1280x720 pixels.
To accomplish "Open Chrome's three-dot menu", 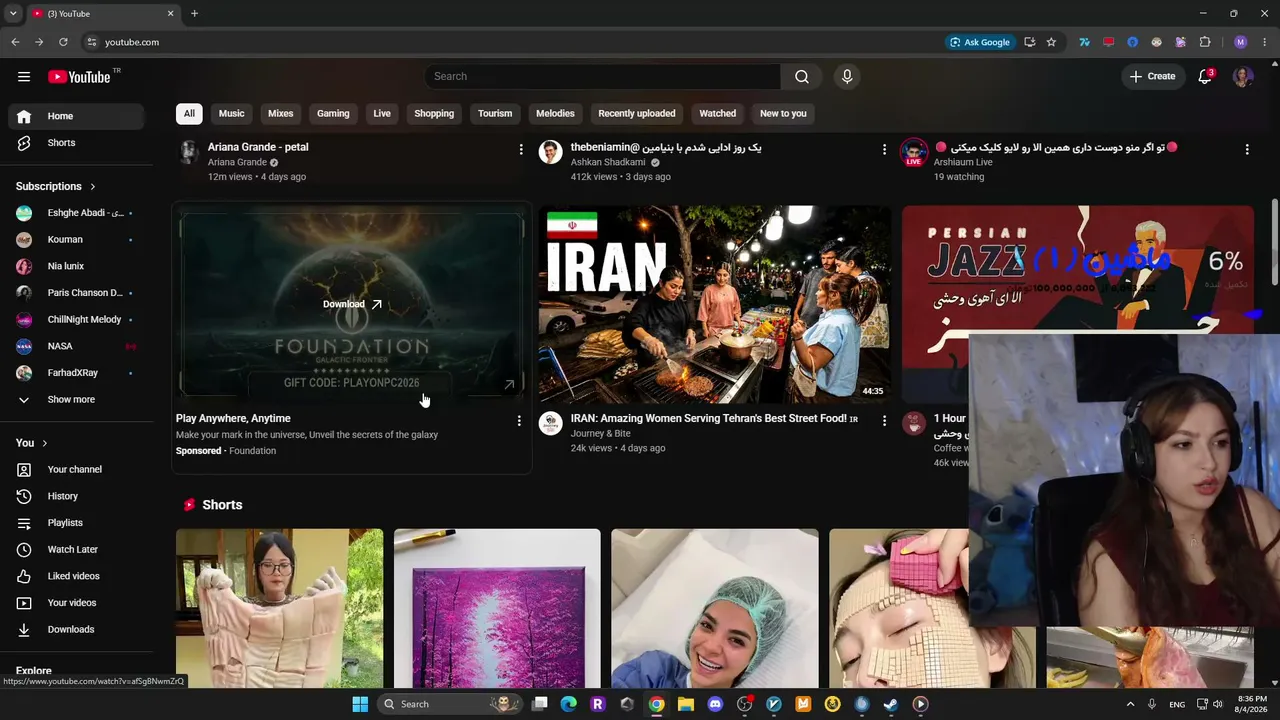I will click(1265, 42).
